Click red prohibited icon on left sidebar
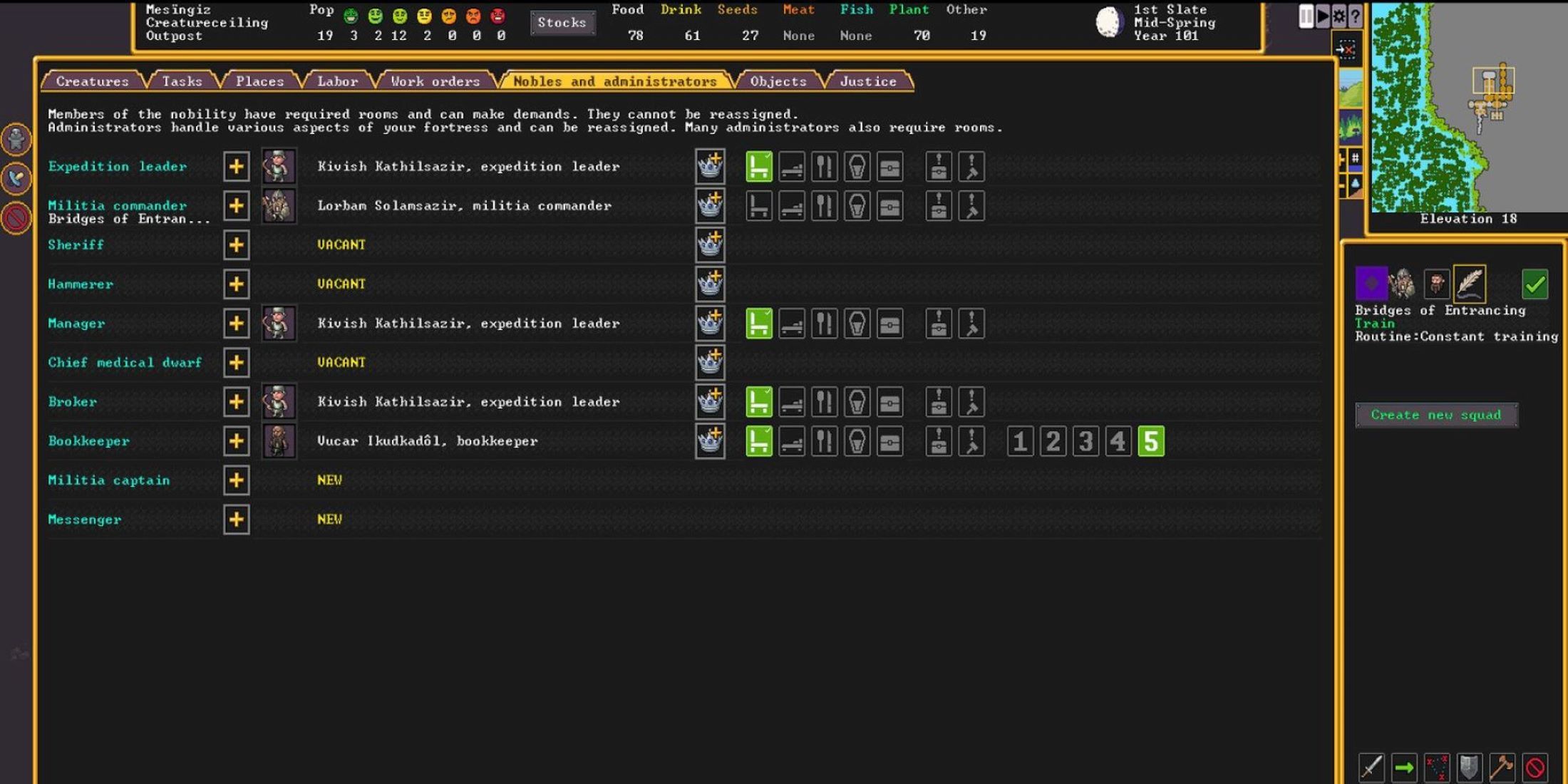 coord(16,218)
